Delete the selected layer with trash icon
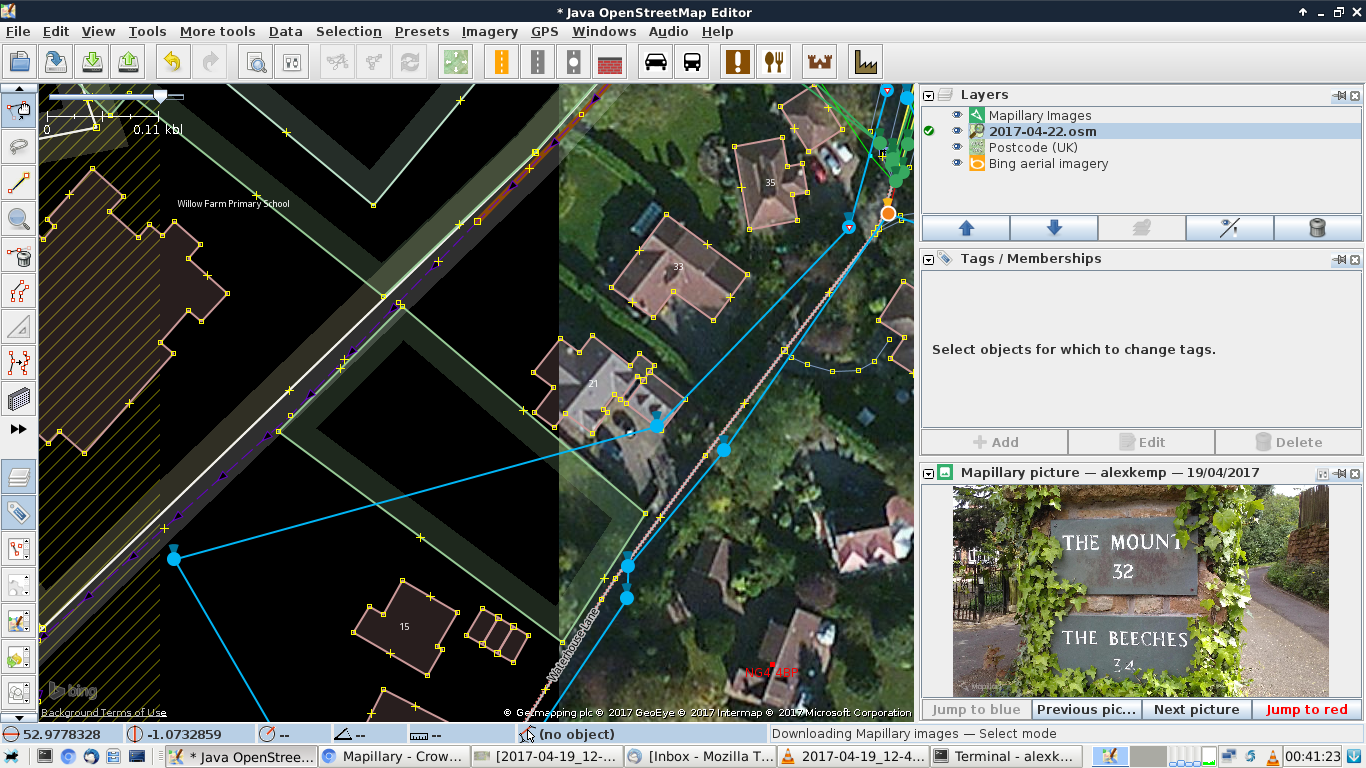Screen dimensions: 1366x768 [x=1317, y=228]
